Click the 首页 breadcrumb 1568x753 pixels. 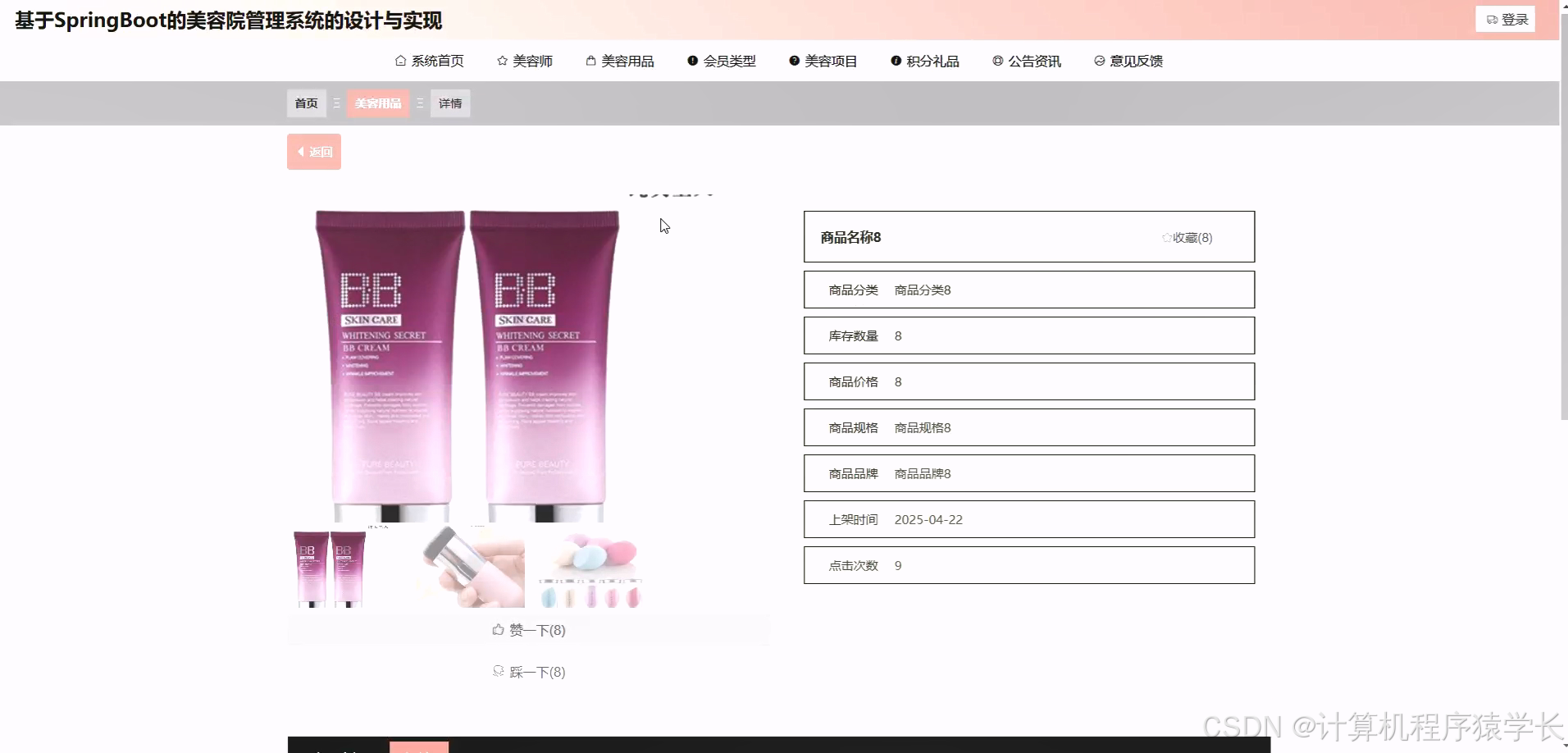307,103
